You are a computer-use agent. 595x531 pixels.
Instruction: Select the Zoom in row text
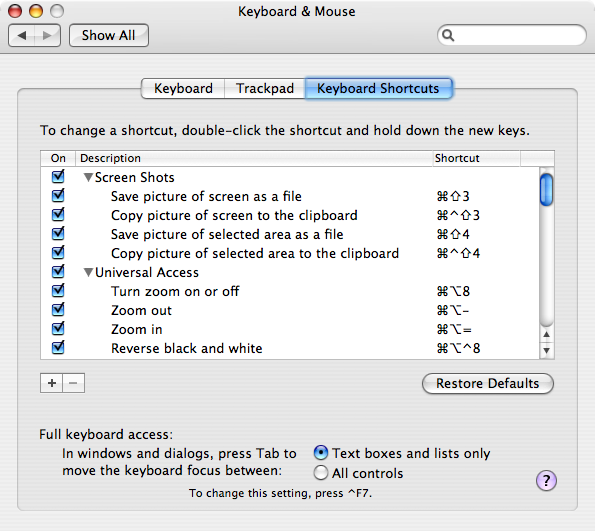pyautogui.click(x=137, y=329)
